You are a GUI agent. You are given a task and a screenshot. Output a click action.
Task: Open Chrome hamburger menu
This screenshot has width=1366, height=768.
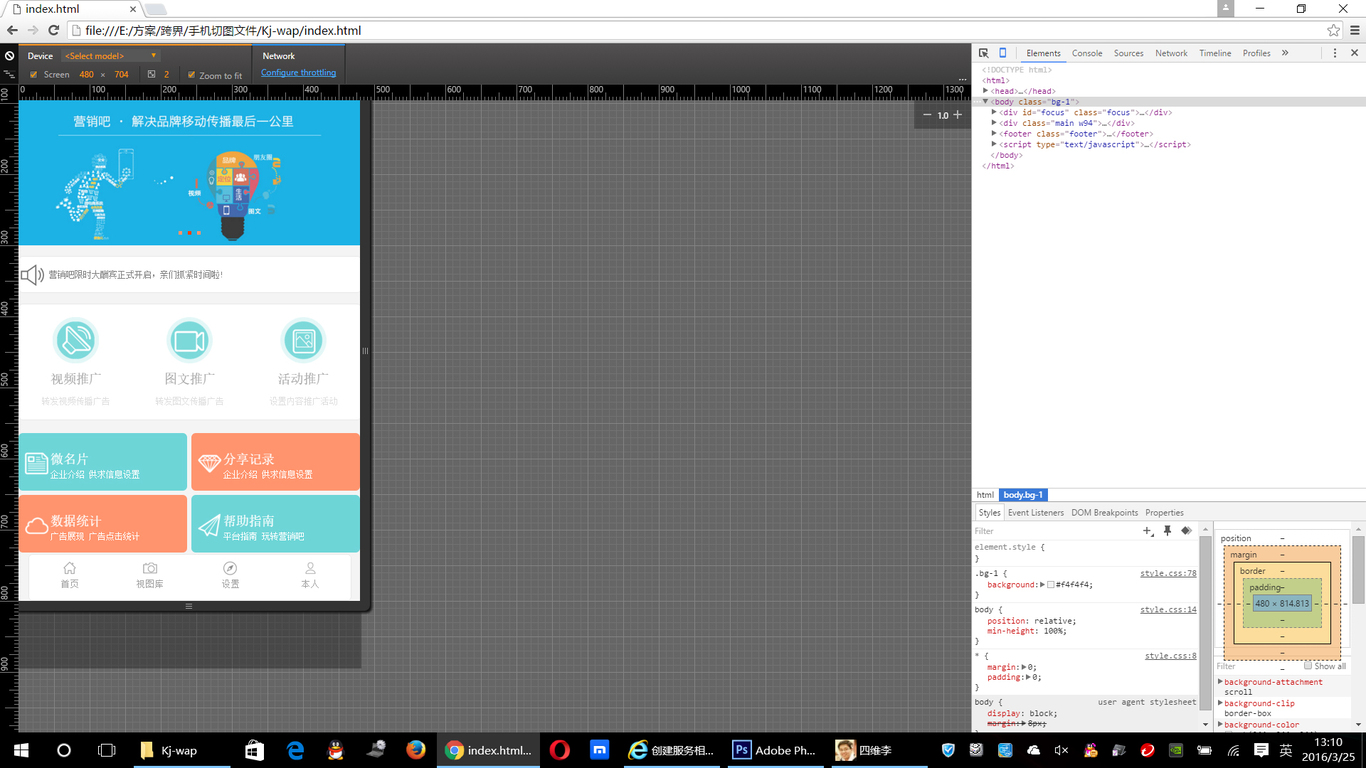point(1355,31)
